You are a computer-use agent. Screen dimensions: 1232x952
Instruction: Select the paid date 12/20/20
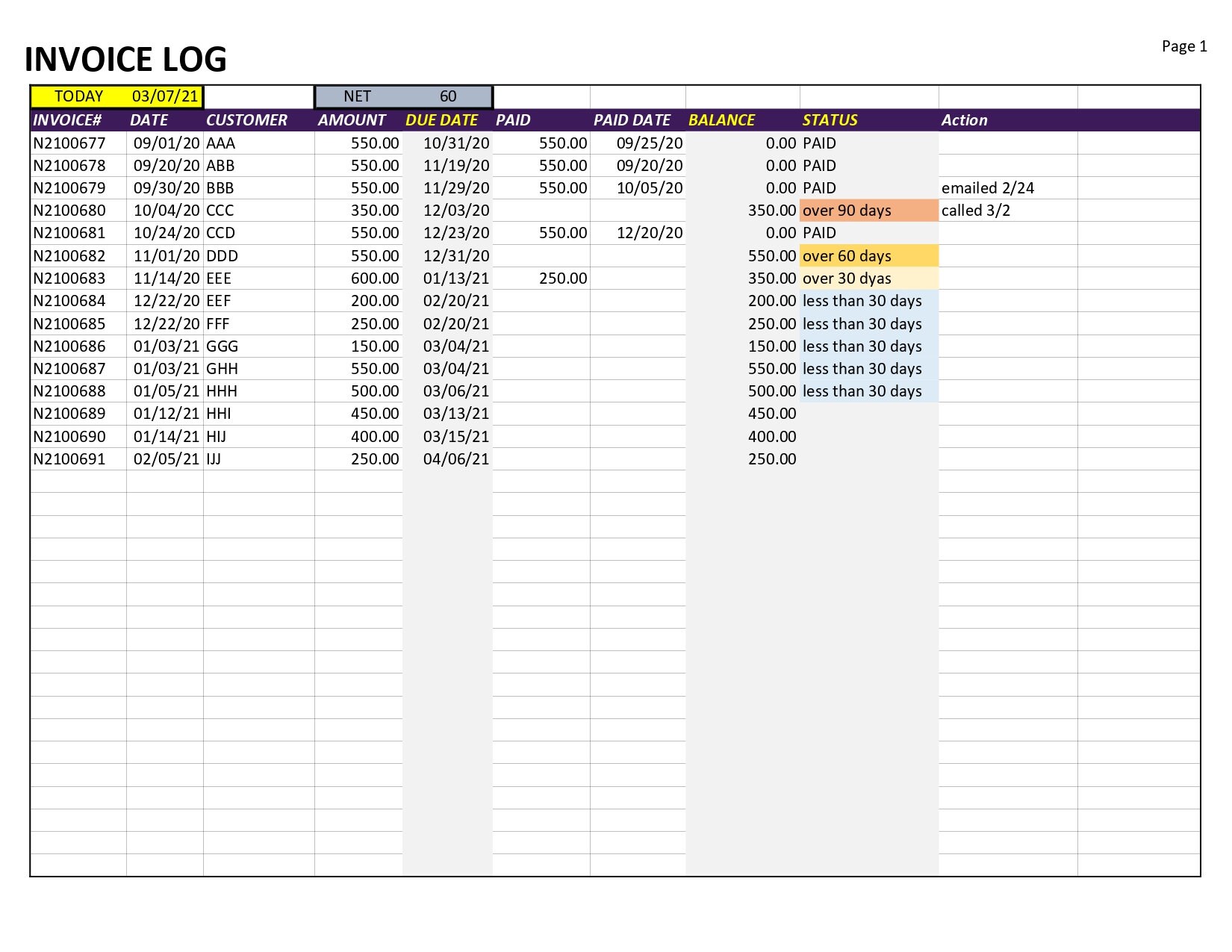click(x=650, y=233)
